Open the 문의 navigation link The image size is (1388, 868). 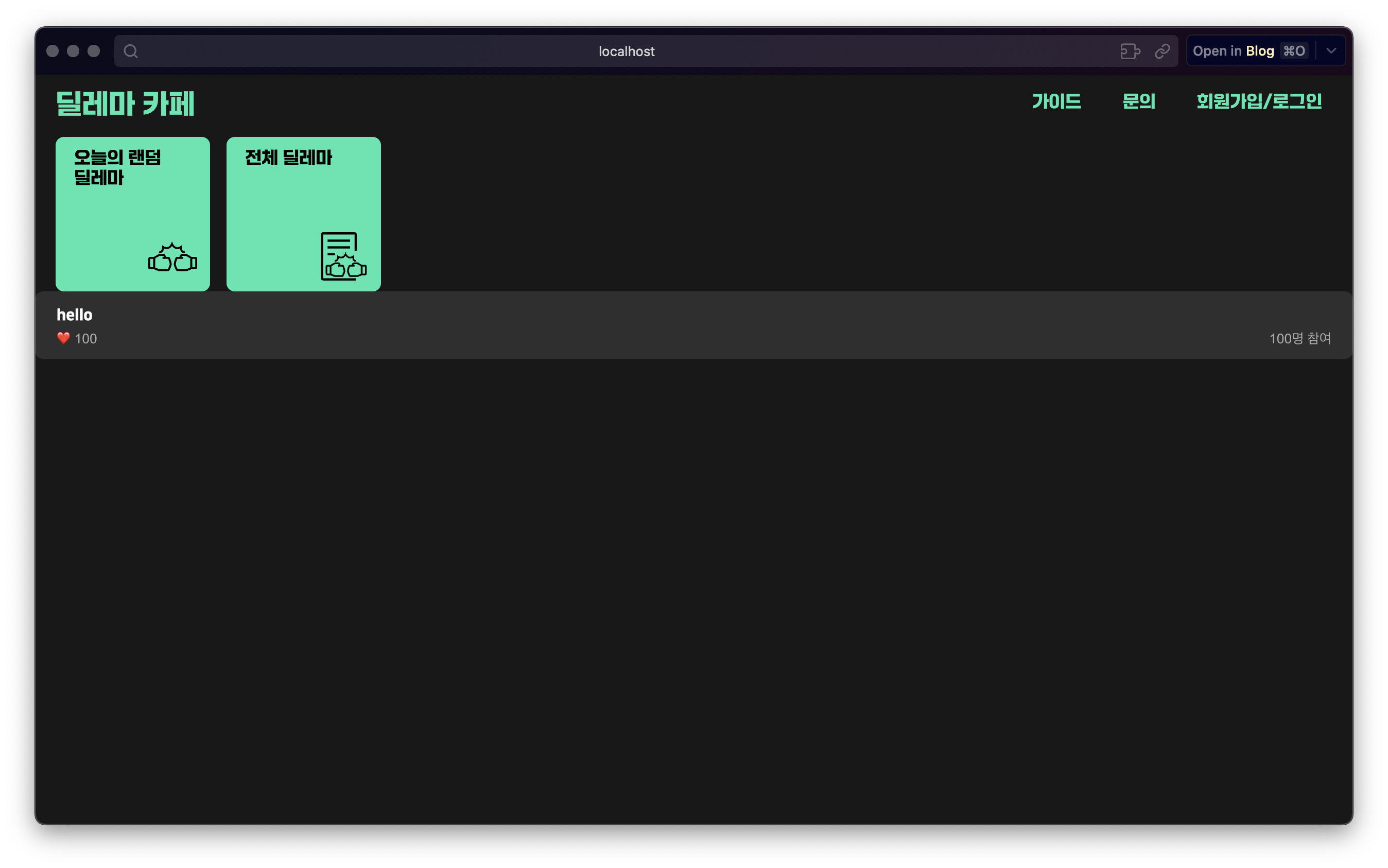(x=1138, y=101)
